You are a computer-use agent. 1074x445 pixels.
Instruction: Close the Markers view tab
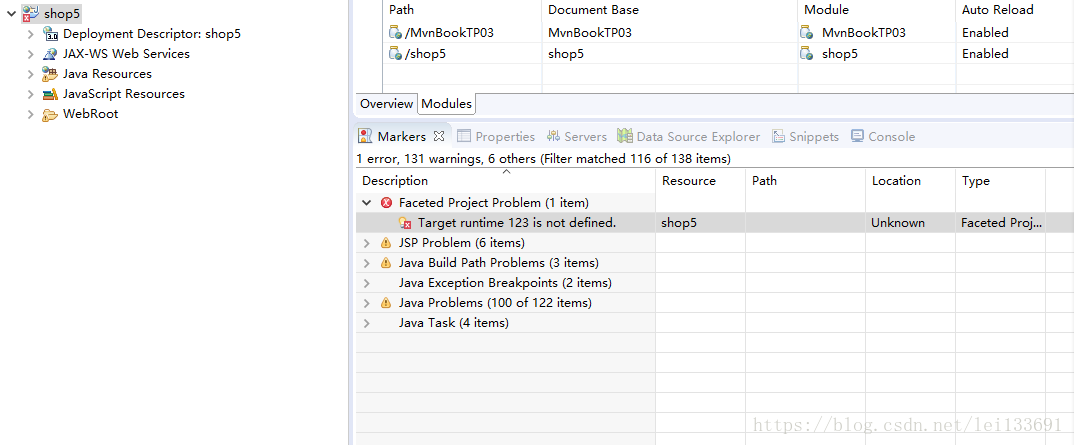(439, 136)
